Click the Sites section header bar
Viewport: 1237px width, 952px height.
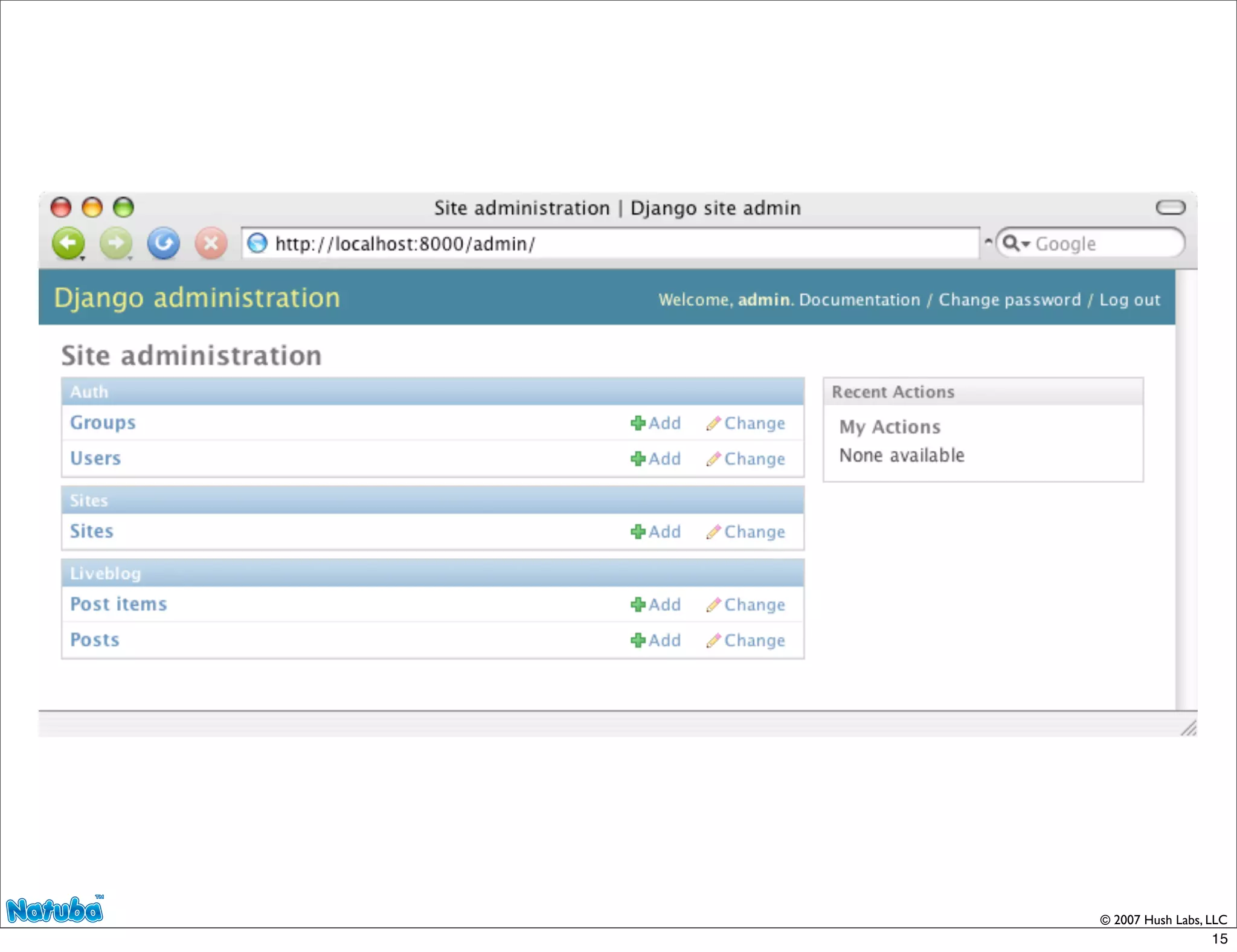(432, 500)
